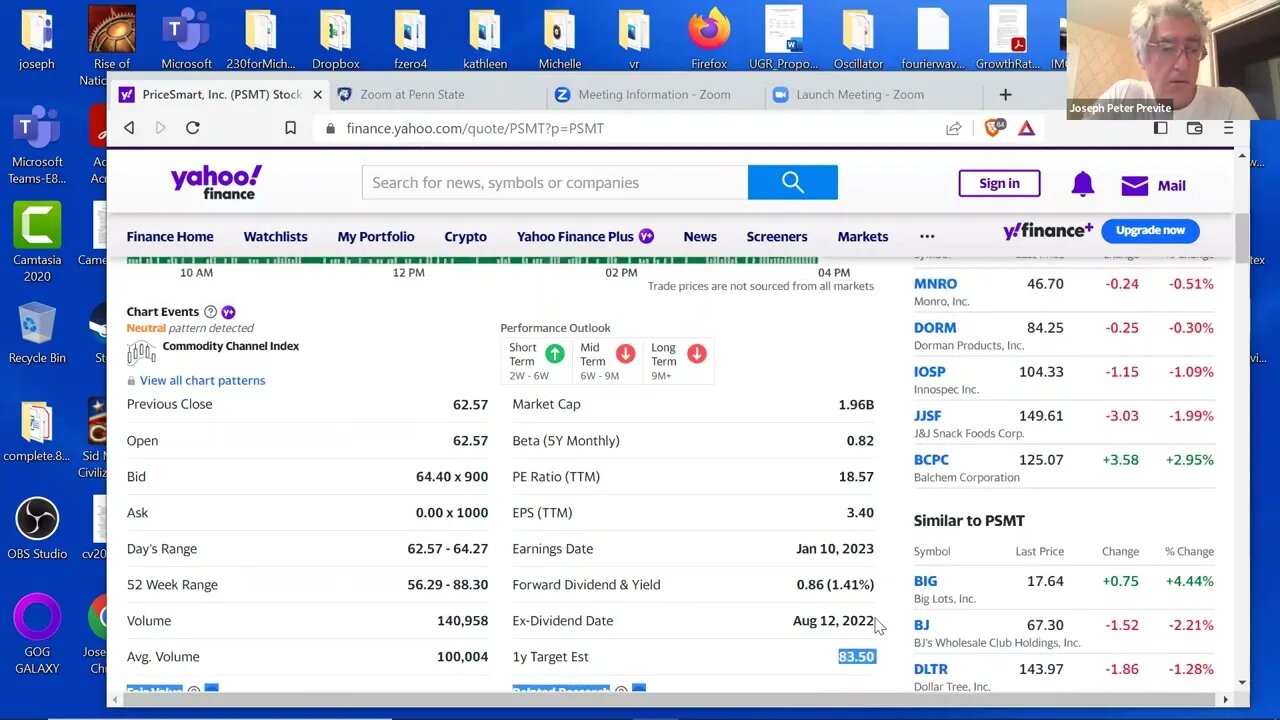Click the browser address bar URL

click(475, 128)
